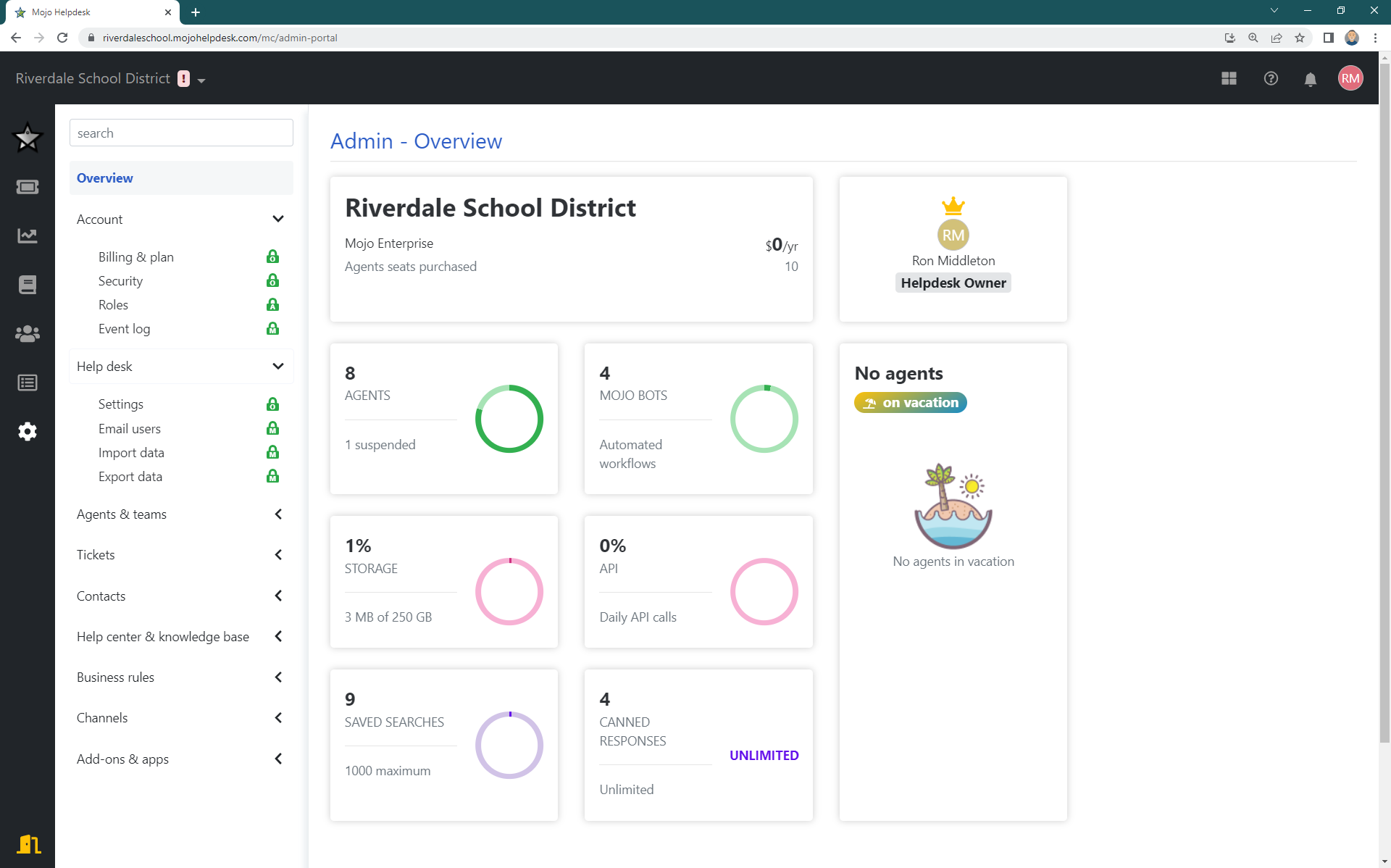Open the notifications bell icon
Screen dimensions: 1391x868
[1311, 78]
